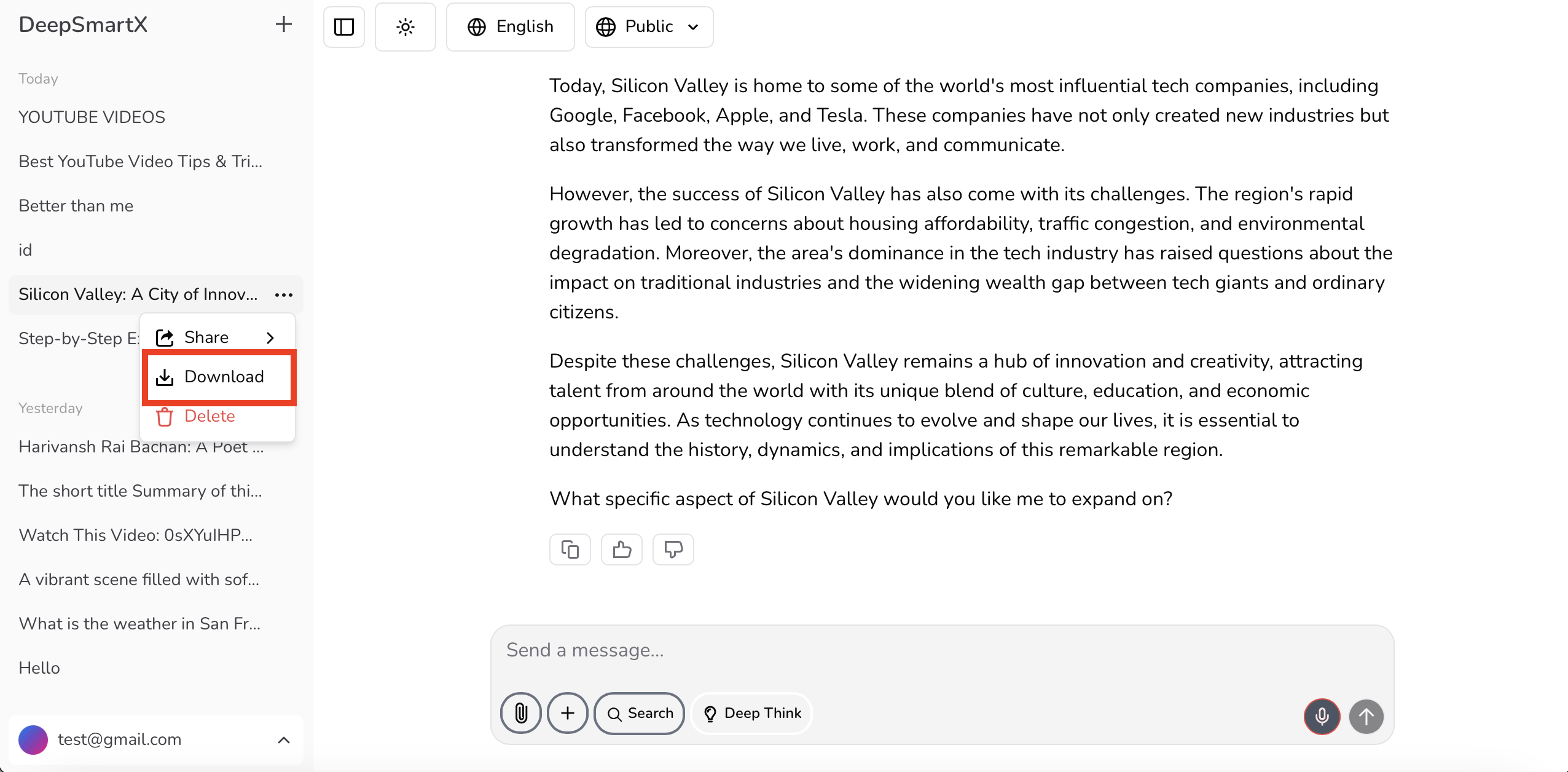Open the YOUTUBE VIDEOS chat
This screenshot has height=772, width=1568.
click(x=92, y=117)
